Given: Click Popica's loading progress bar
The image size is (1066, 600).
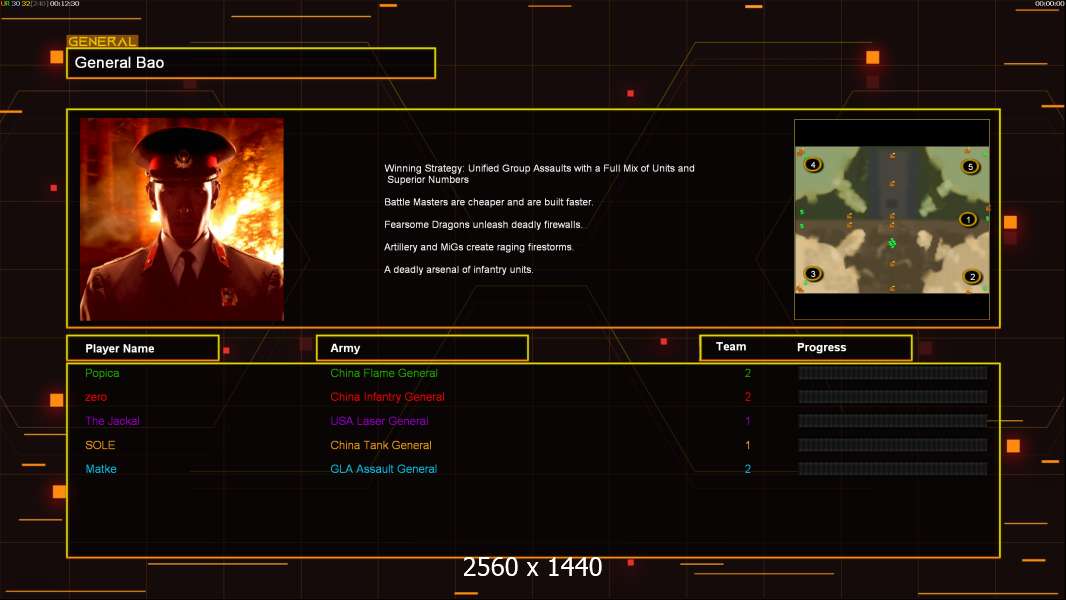Looking at the screenshot, I should coord(893,372).
